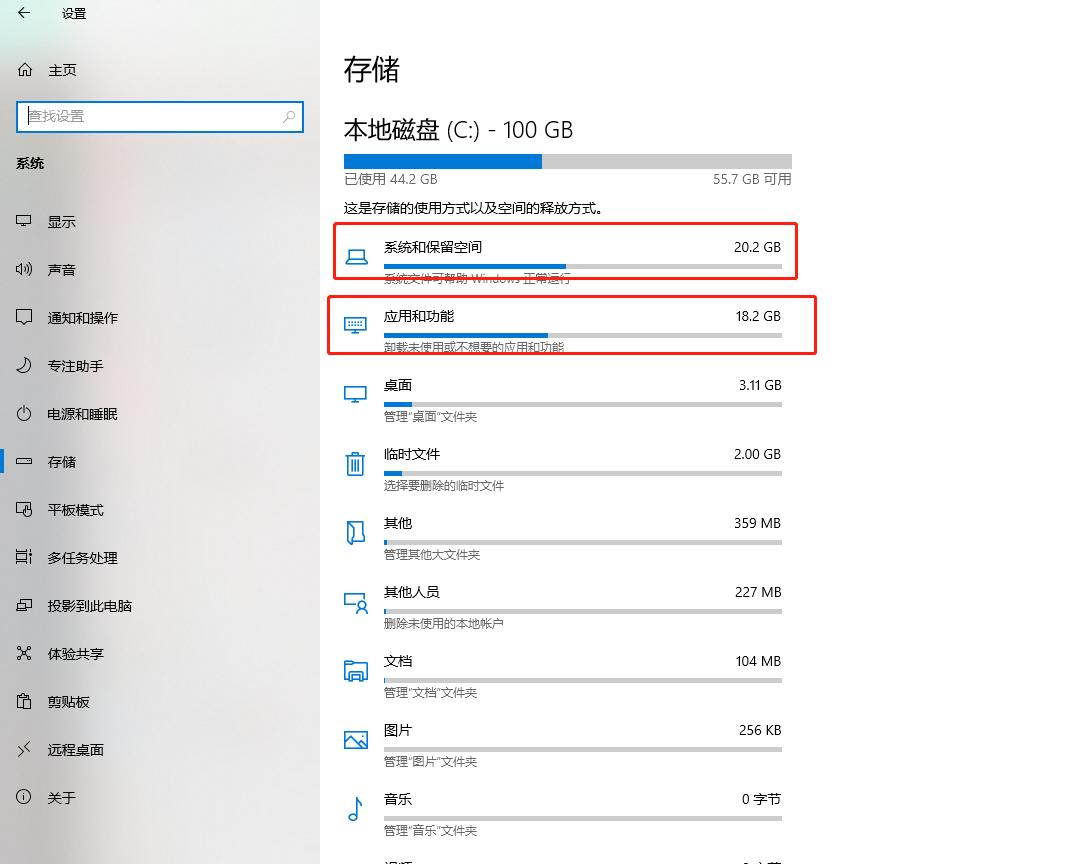Open the 主页 home entry
This screenshot has height=864, width=1069.
click(60, 70)
